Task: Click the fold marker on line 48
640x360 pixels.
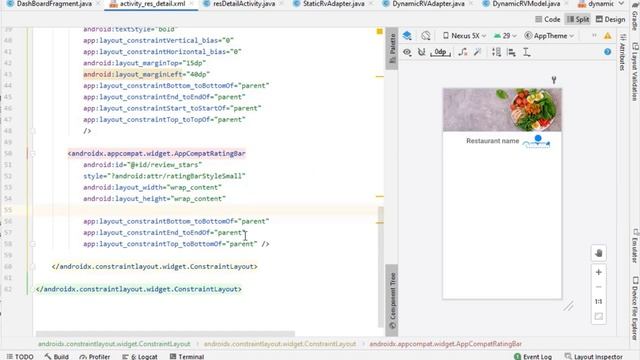Action: (33, 131)
